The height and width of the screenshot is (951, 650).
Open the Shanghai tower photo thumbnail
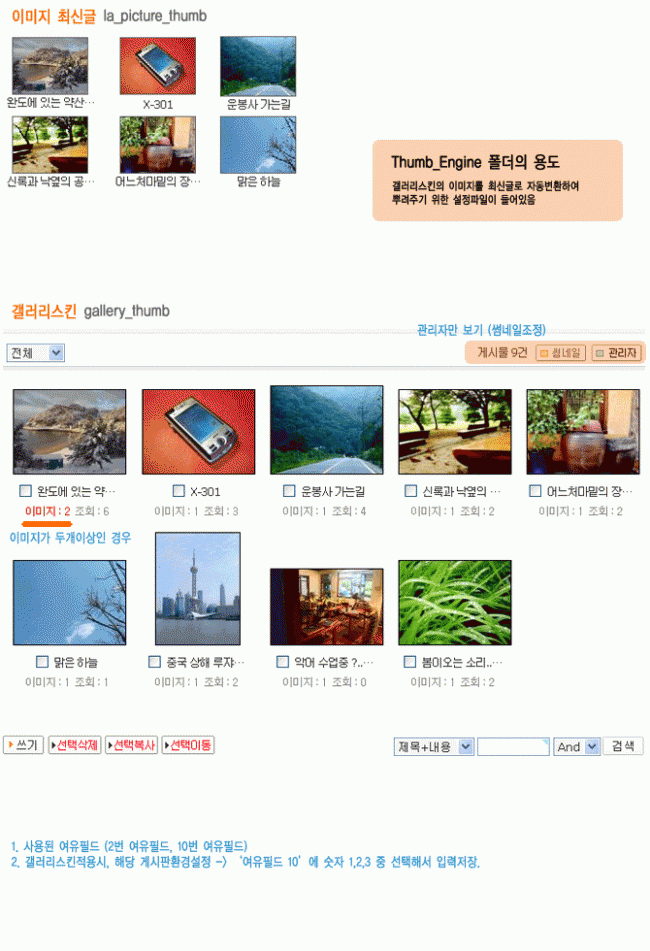pos(198,588)
